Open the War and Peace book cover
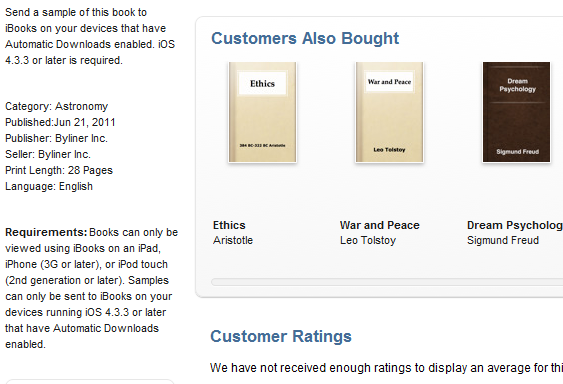Viewport: 563px width, 384px height. (390, 112)
